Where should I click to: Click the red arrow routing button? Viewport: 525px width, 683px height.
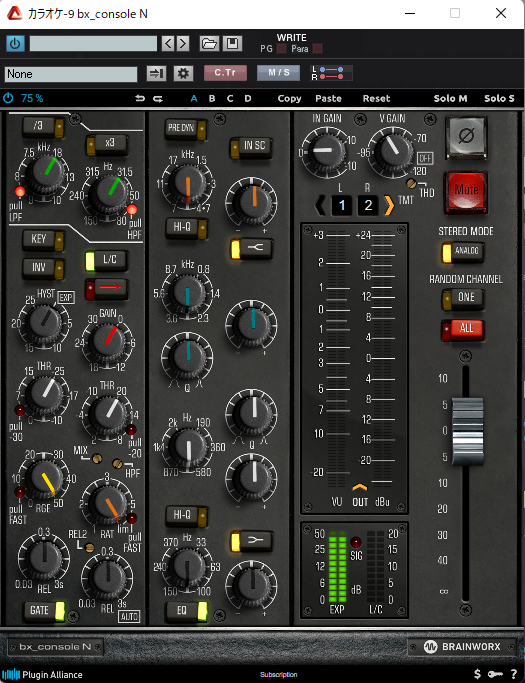click(x=106, y=287)
